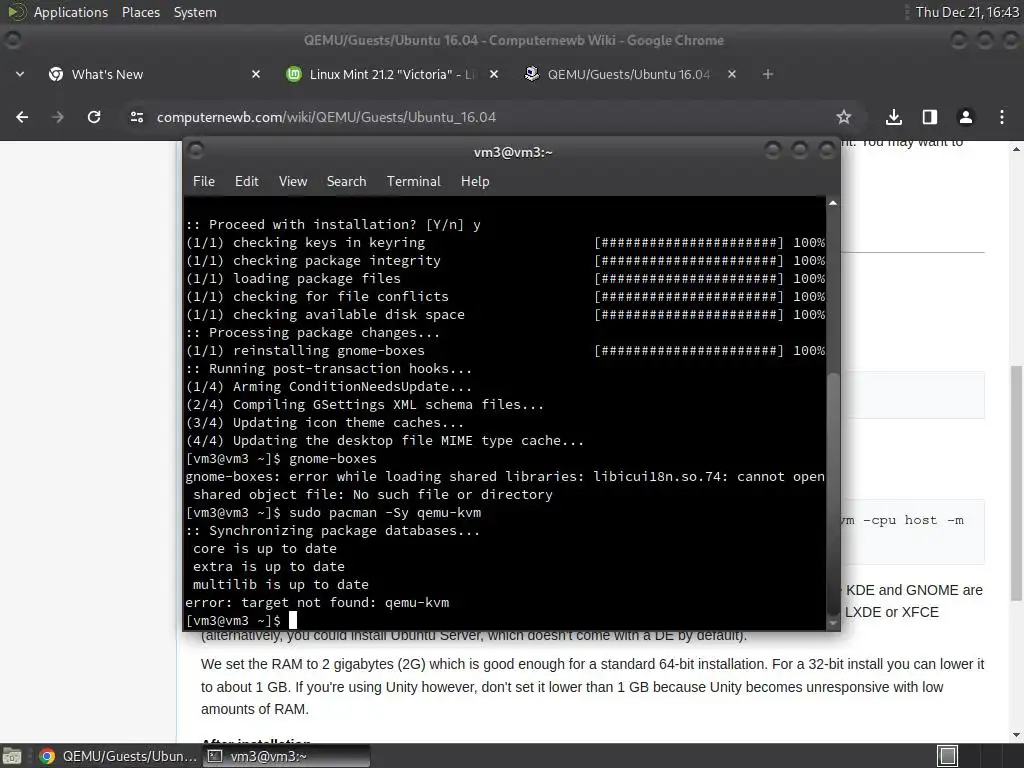The width and height of the screenshot is (1024, 768).
Task: Click "-cpu host -m" code text on page
Action: point(913,520)
